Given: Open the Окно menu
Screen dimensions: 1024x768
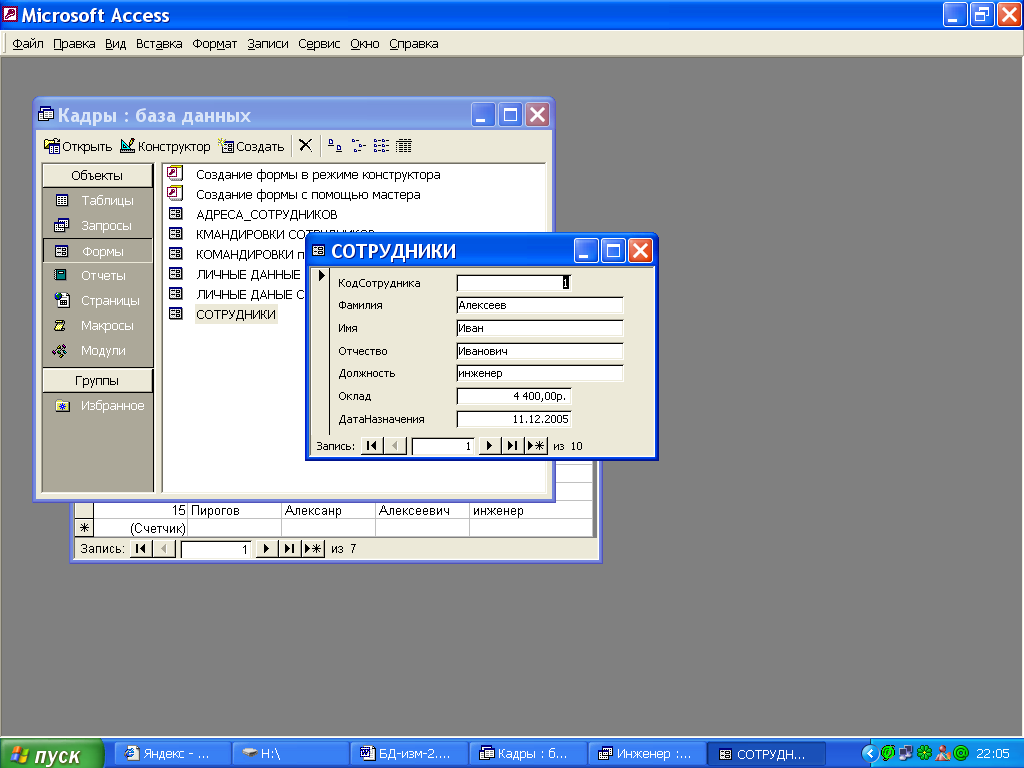Looking at the screenshot, I should (x=364, y=44).
